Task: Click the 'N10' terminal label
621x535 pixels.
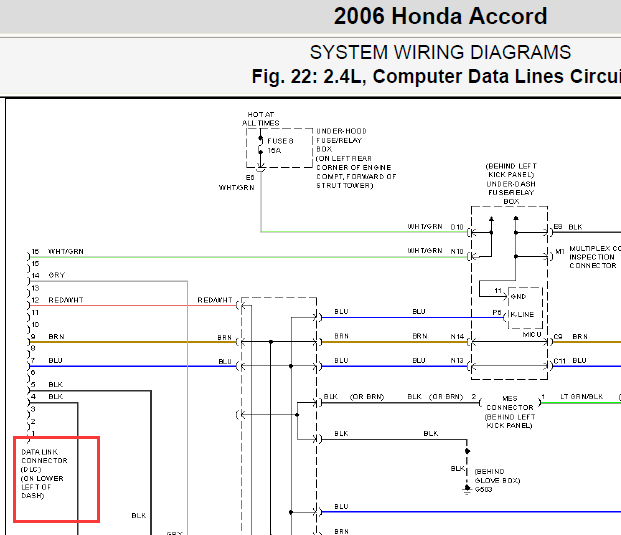Action: tap(457, 251)
